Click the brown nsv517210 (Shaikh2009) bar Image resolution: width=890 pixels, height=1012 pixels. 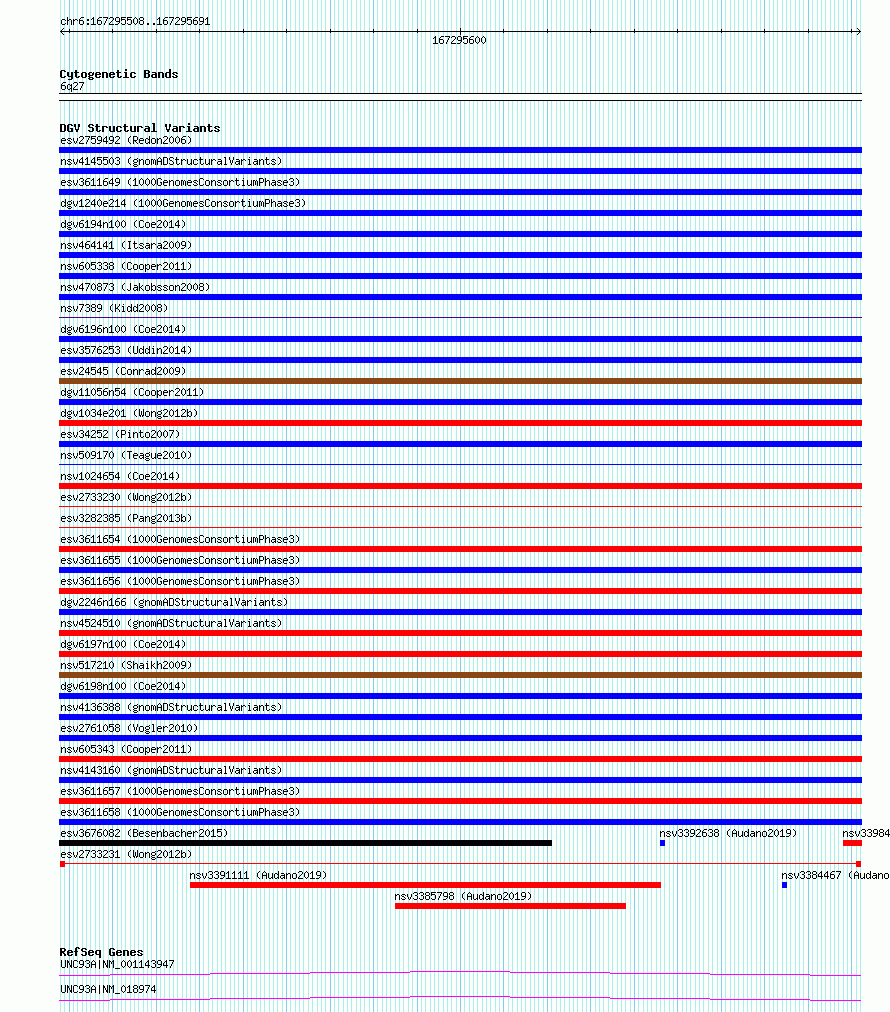(x=460, y=675)
